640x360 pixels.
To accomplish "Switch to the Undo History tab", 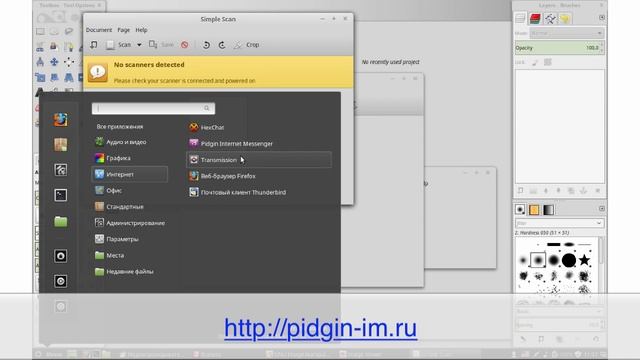I will tap(565, 18).
